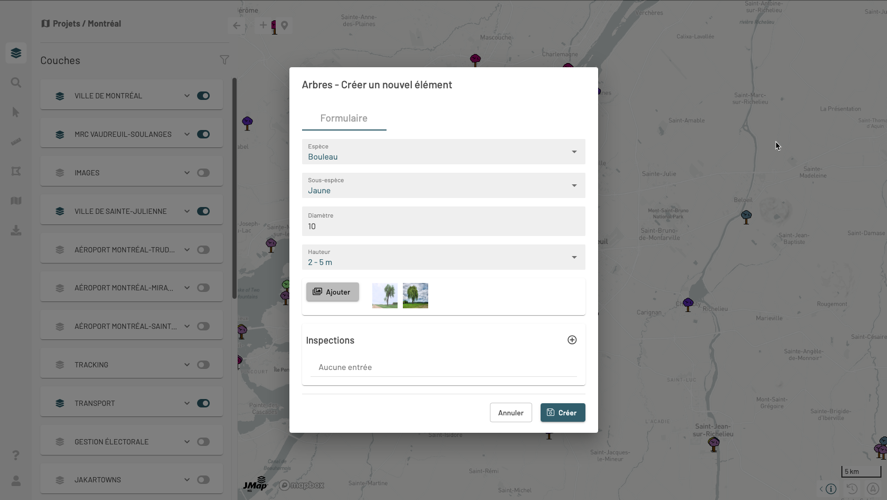Click the layers filter funnel icon

[224, 60]
